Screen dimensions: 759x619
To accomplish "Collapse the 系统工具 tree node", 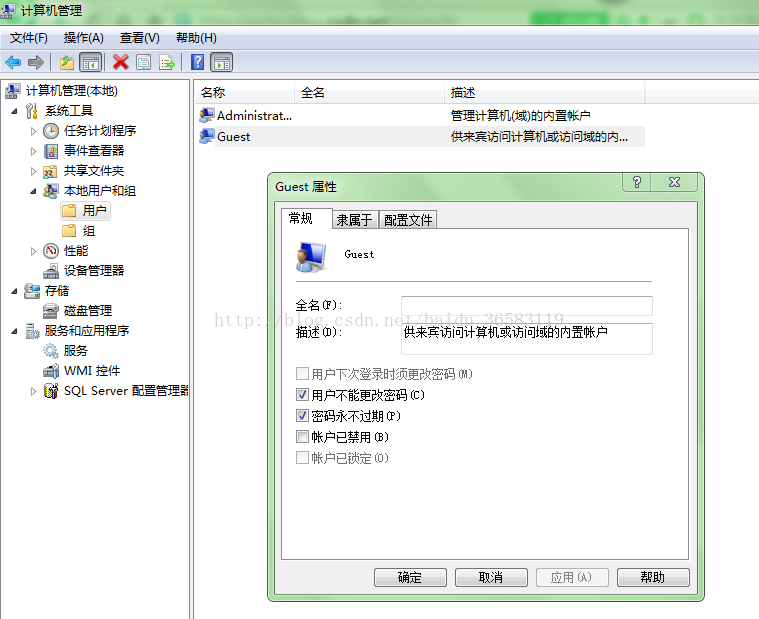I will (15, 111).
